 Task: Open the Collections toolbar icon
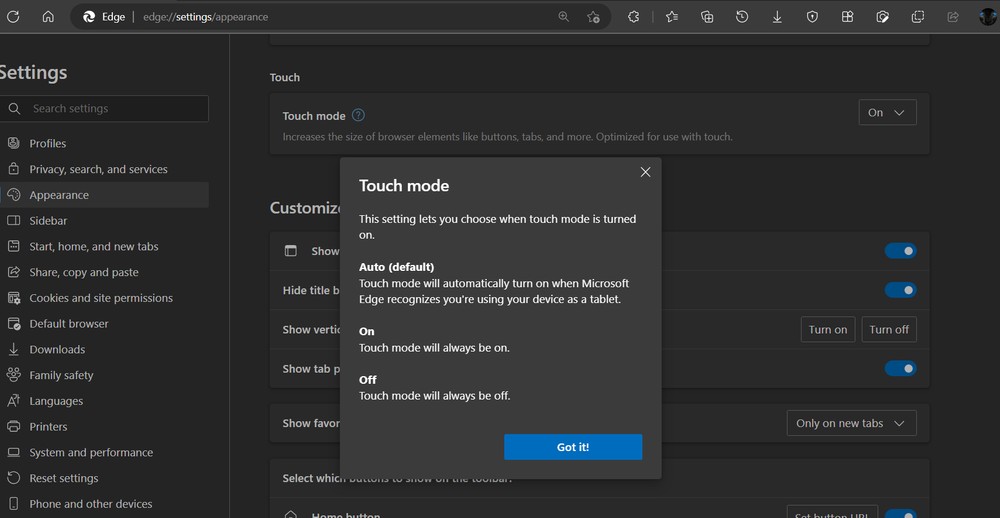click(707, 17)
